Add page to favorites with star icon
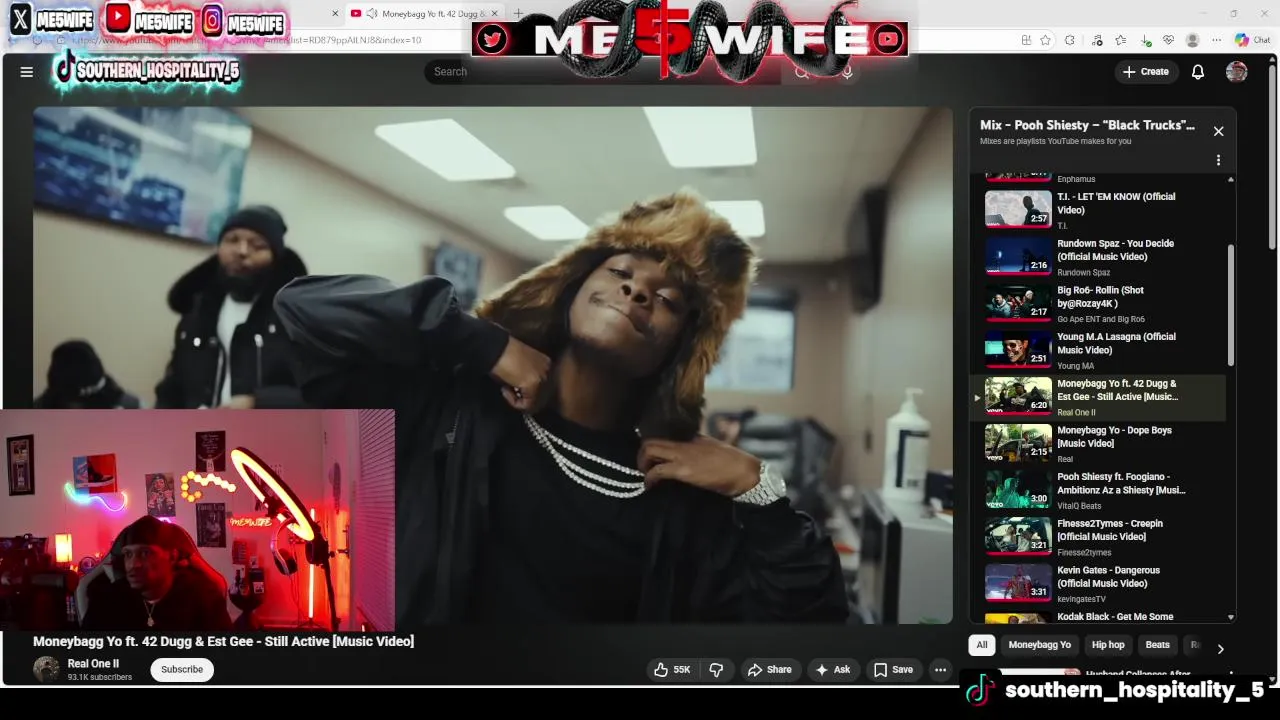The image size is (1280, 720). click(x=1045, y=40)
